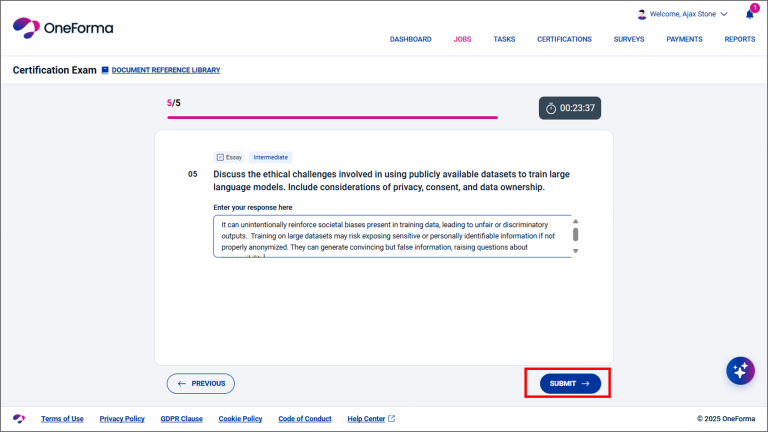Click the exam progress bar

point(332,117)
